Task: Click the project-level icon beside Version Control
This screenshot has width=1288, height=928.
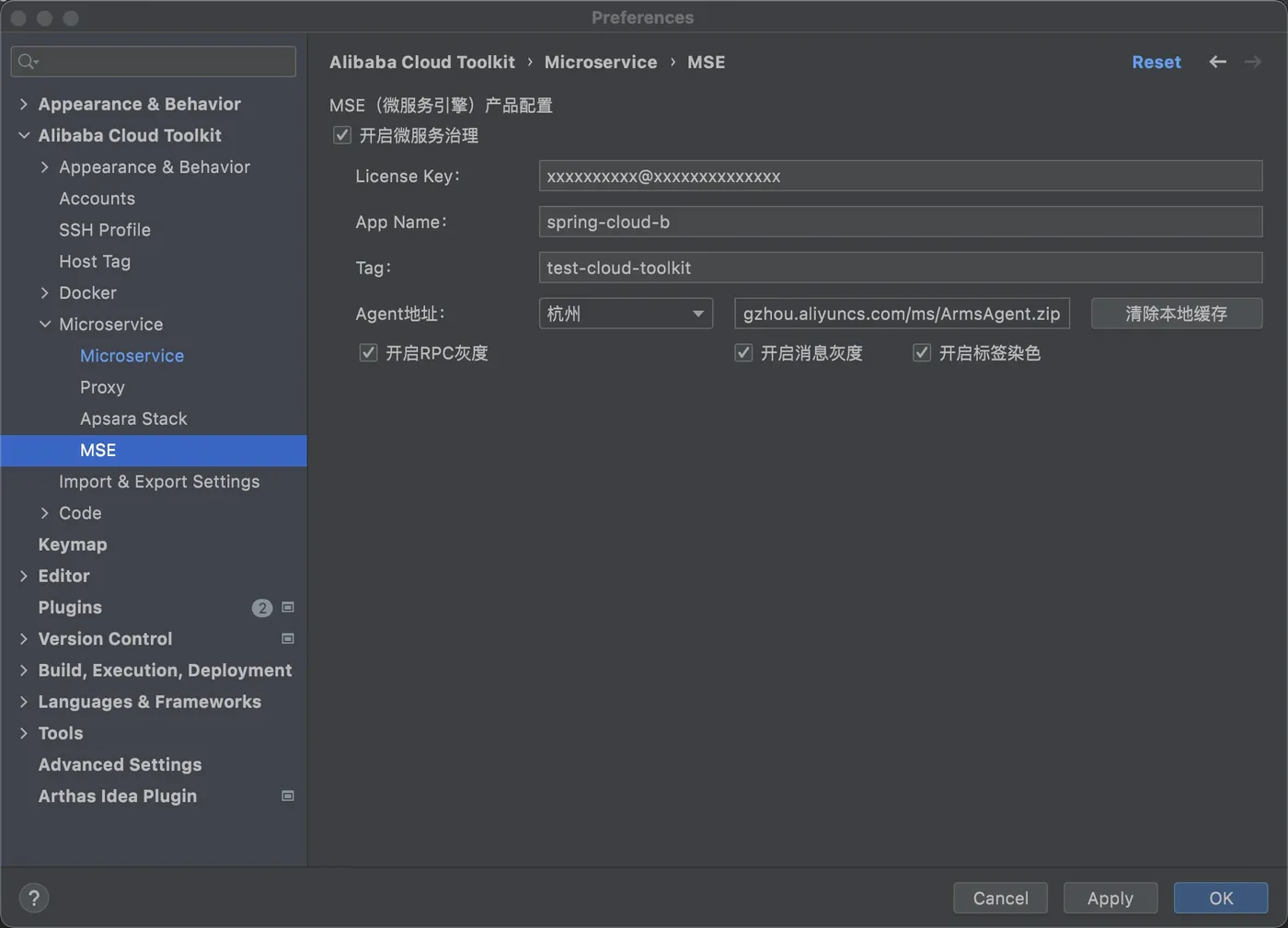Action: (x=288, y=638)
